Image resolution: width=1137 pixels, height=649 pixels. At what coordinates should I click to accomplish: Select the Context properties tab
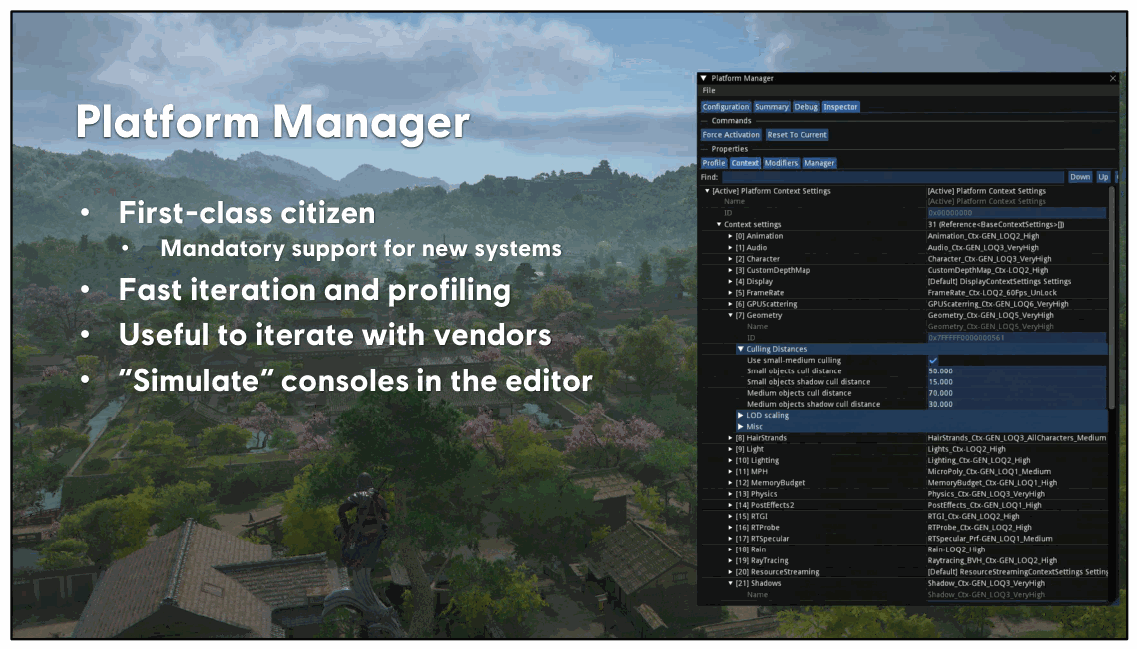point(745,163)
